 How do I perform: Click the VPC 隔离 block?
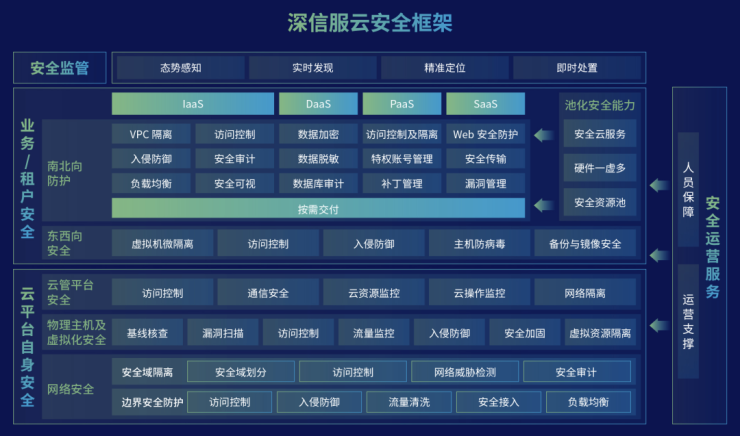[x=151, y=134]
